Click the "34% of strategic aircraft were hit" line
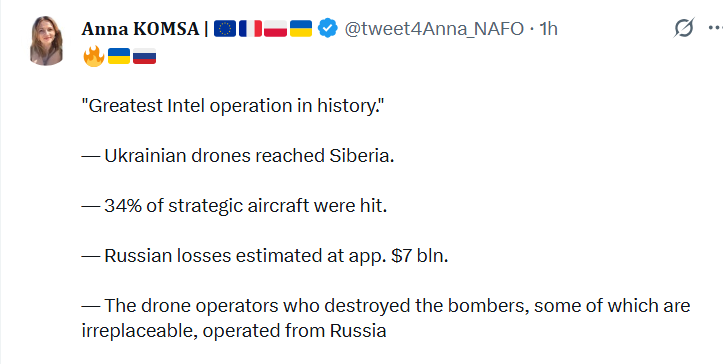 [x=234, y=206]
